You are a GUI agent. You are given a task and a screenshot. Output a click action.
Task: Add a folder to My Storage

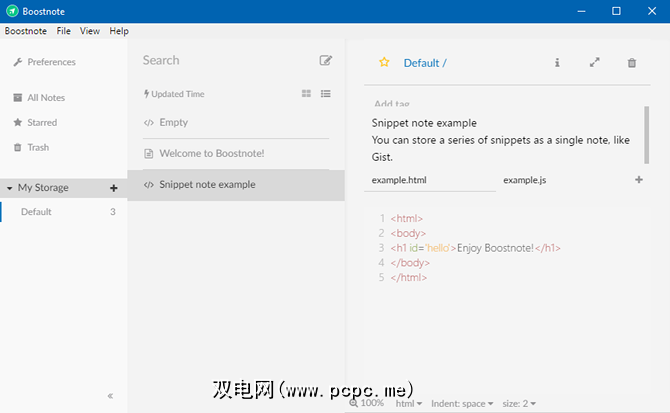114,188
